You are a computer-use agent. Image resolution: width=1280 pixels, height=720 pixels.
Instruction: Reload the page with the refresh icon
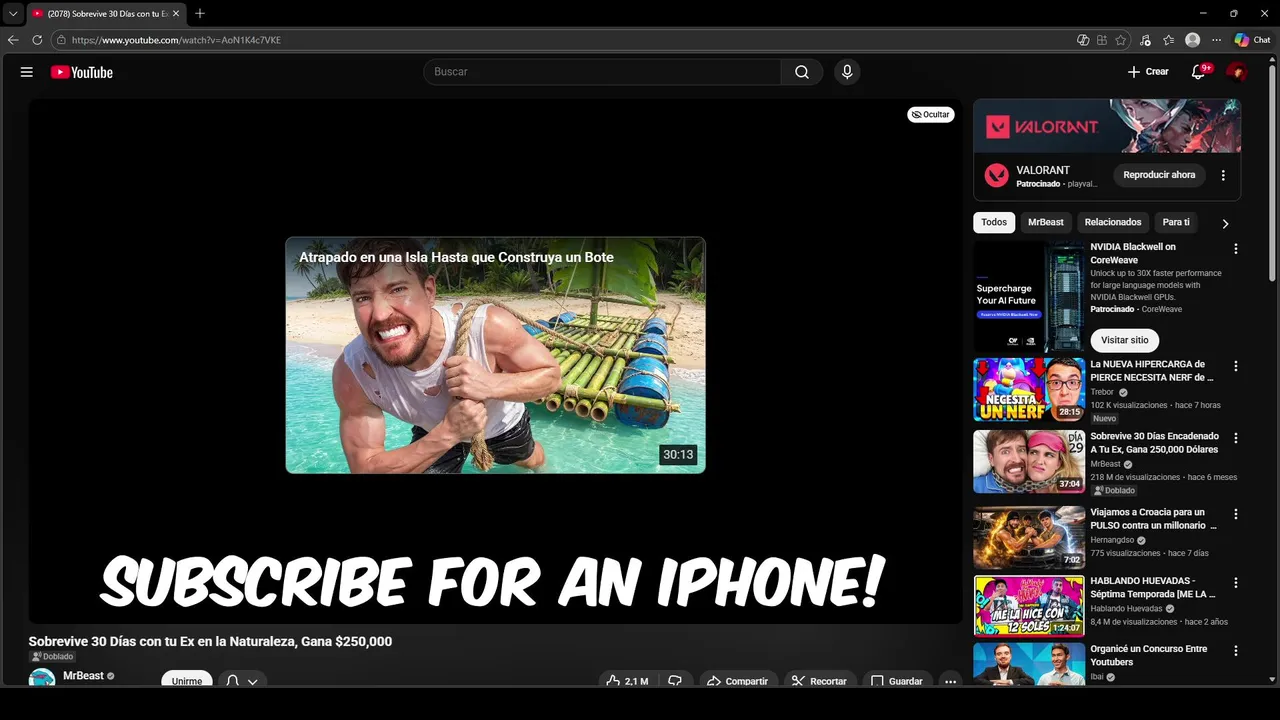[37, 40]
